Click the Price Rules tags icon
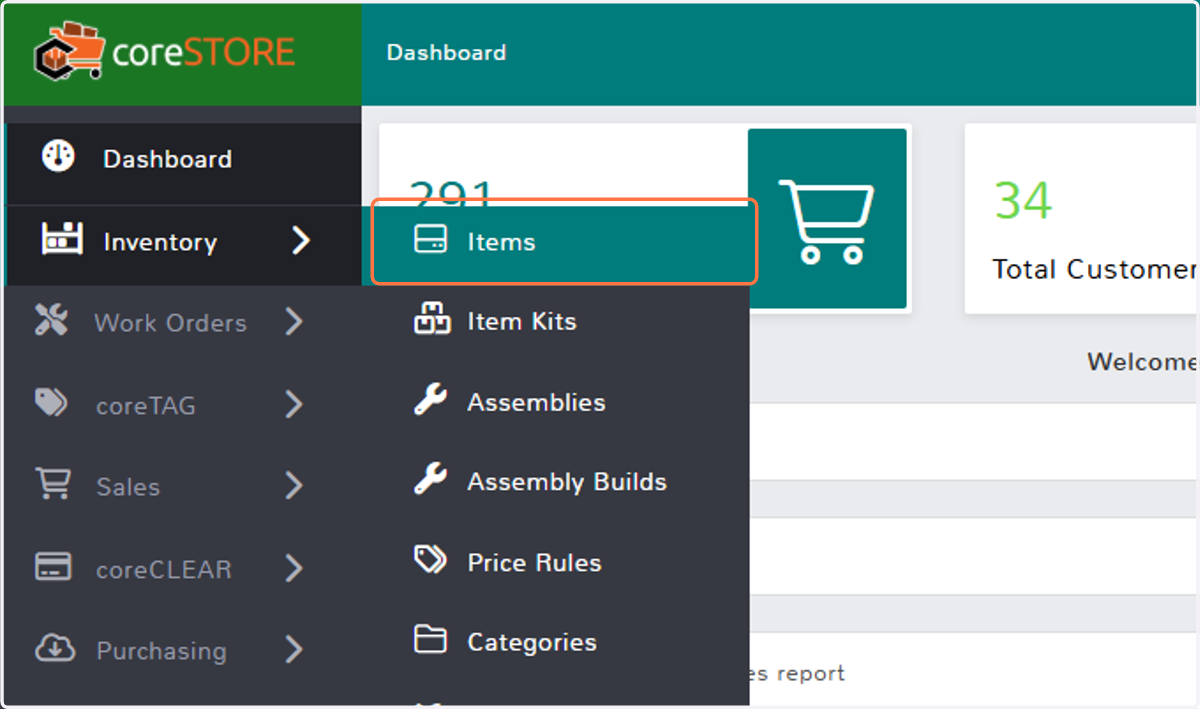This screenshot has width=1200, height=709. click(431, 560)
